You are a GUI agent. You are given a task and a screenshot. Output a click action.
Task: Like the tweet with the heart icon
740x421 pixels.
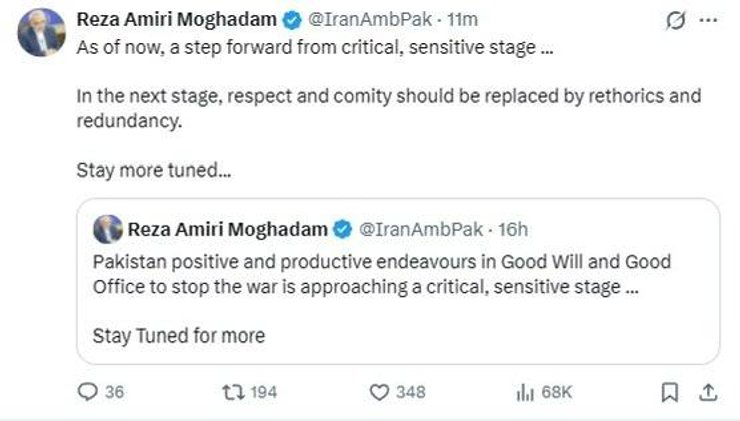[x=379, y=393]
